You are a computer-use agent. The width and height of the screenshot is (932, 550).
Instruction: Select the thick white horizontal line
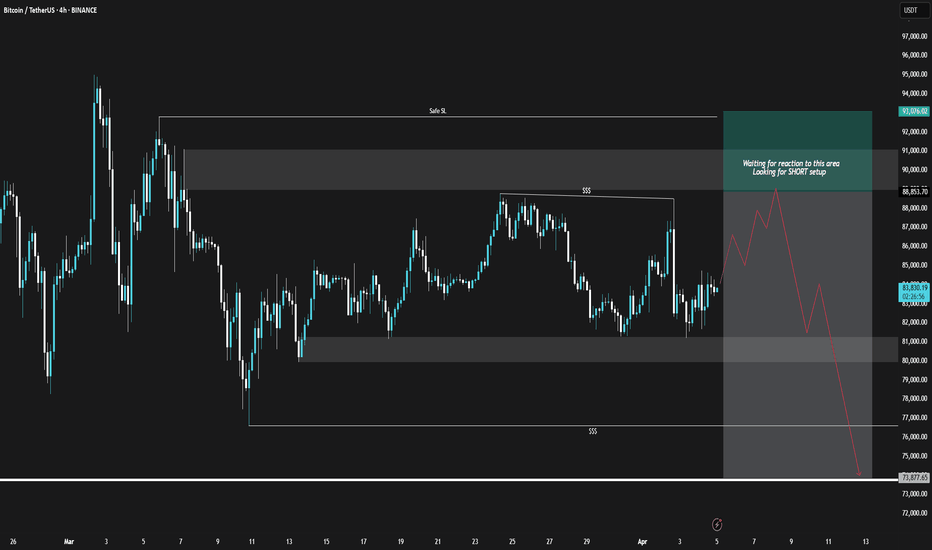449,480
